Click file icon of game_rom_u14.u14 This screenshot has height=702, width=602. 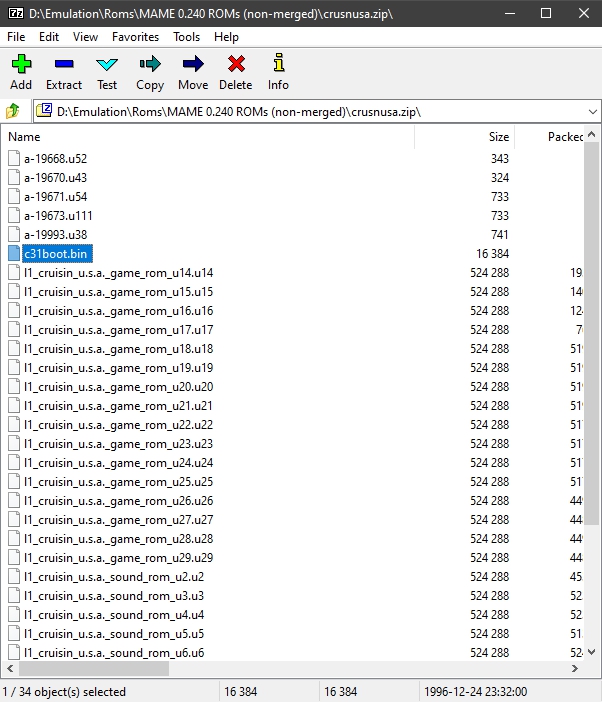click(x=14, y=273)
